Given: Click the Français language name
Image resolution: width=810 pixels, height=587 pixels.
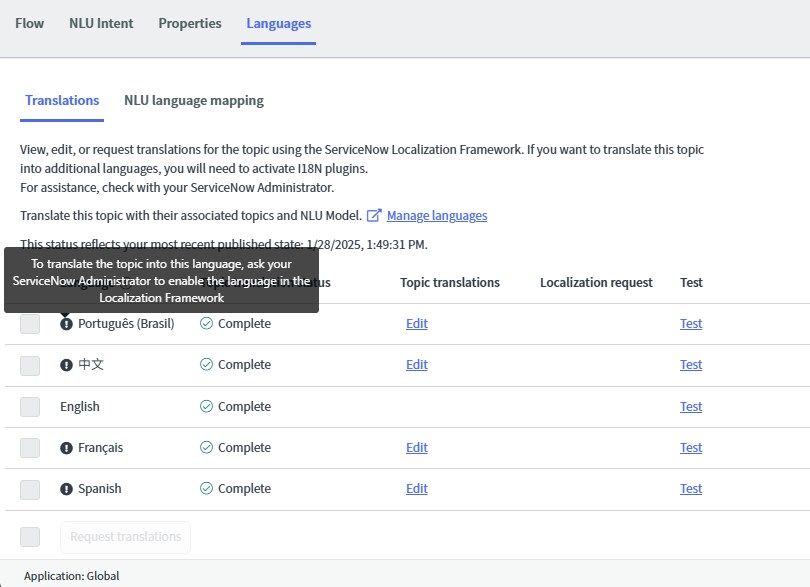Looking at the screenshot, I should click(x=100, y=447).
